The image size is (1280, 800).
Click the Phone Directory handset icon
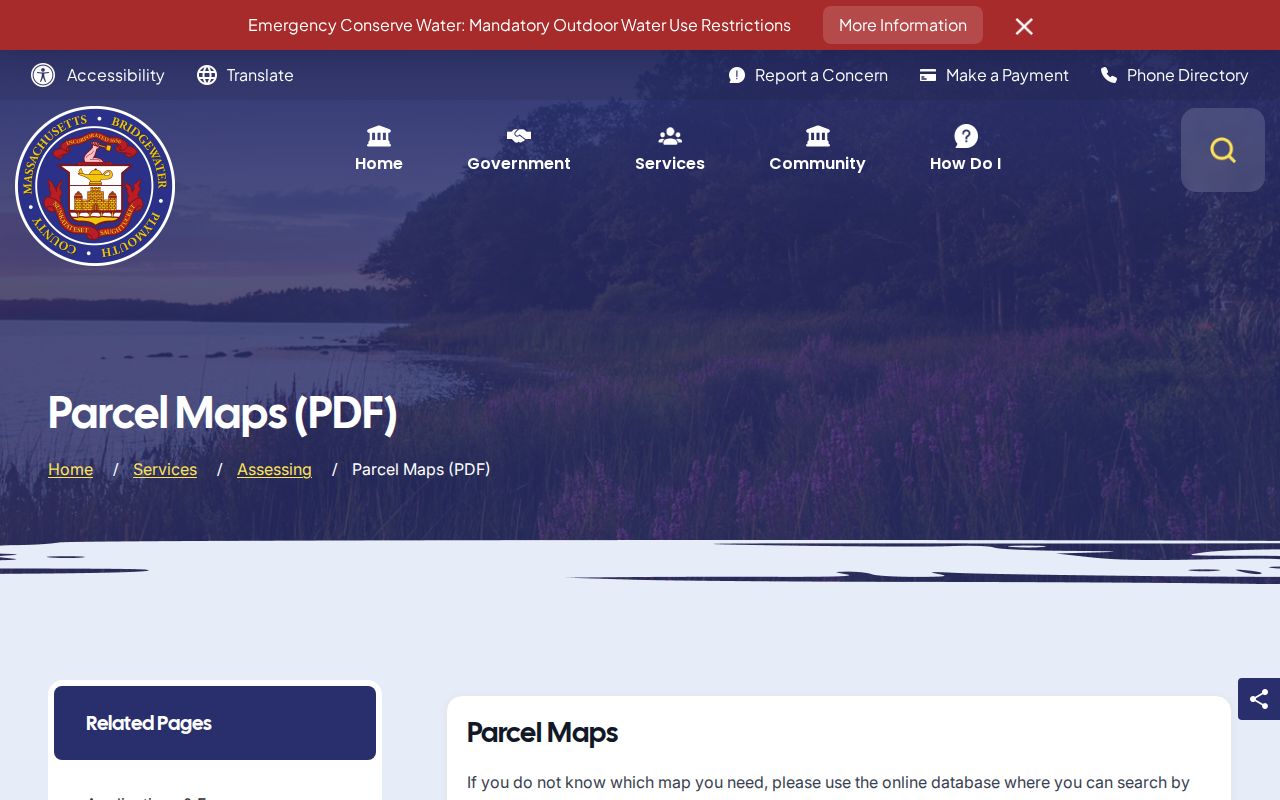[1109, 75]
